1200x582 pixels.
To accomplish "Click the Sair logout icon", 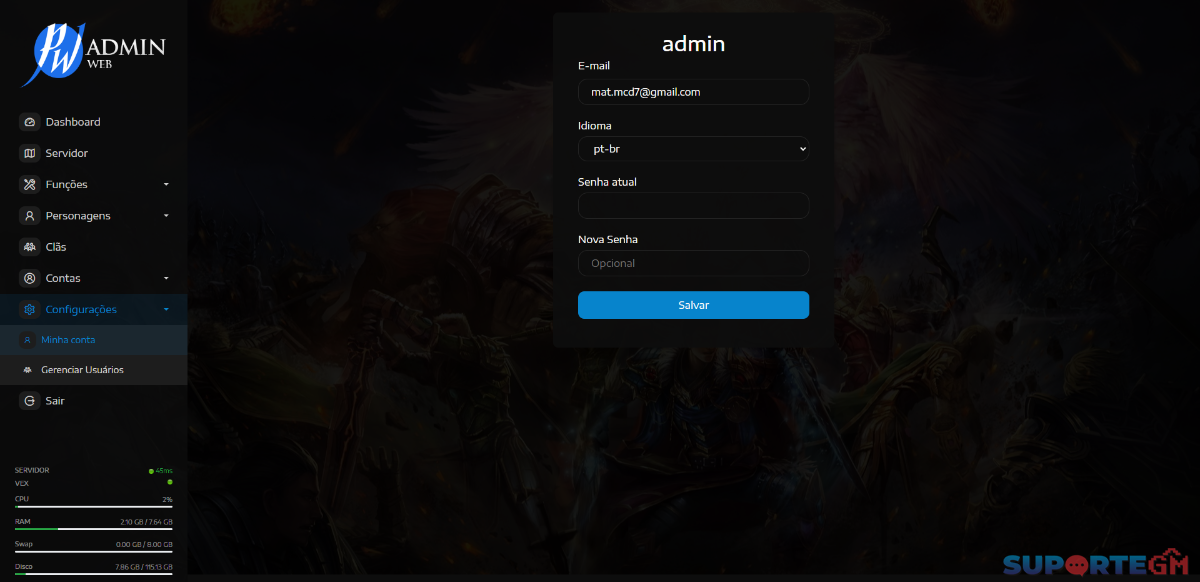I will click(29, 401).
